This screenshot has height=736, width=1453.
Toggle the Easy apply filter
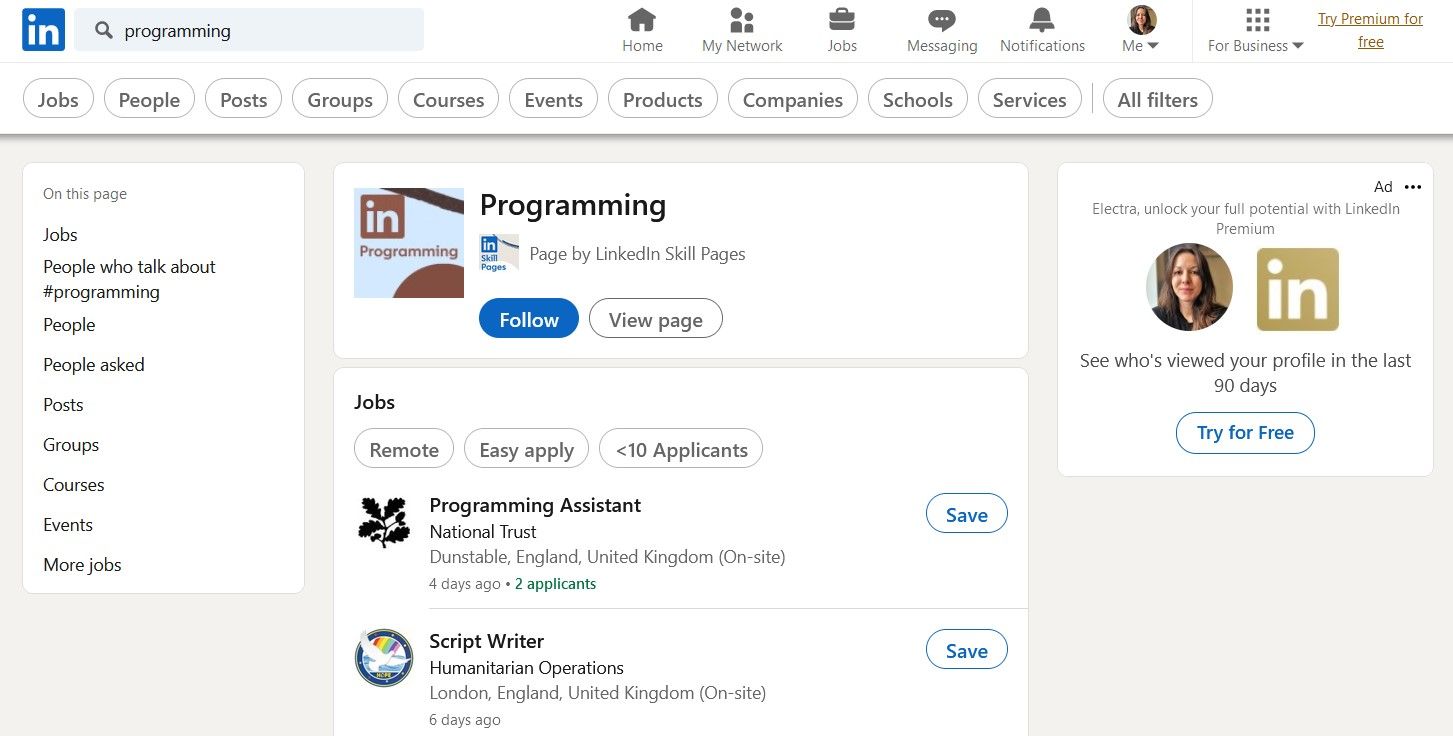[526, 449]
